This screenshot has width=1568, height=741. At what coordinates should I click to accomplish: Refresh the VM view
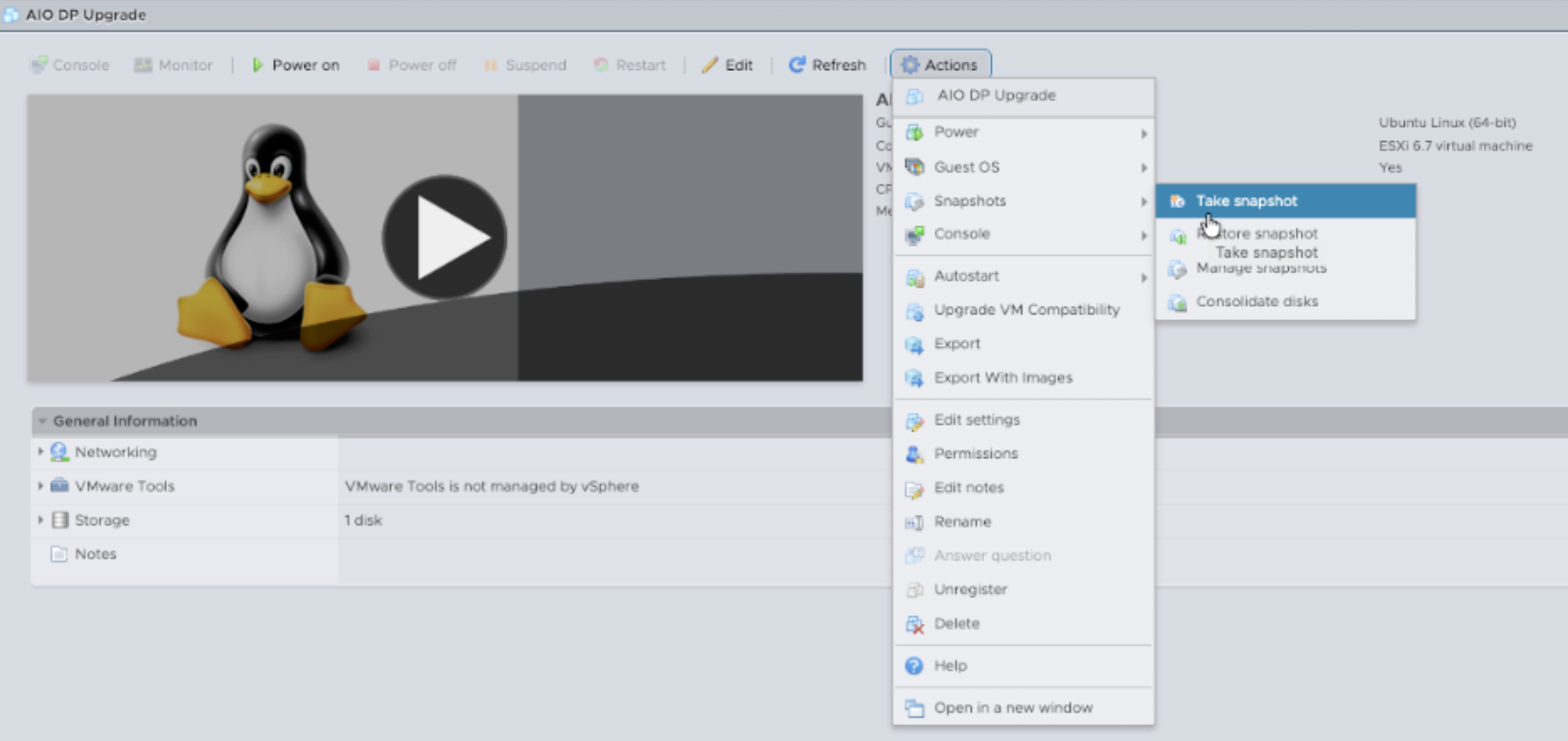[827, 65]
